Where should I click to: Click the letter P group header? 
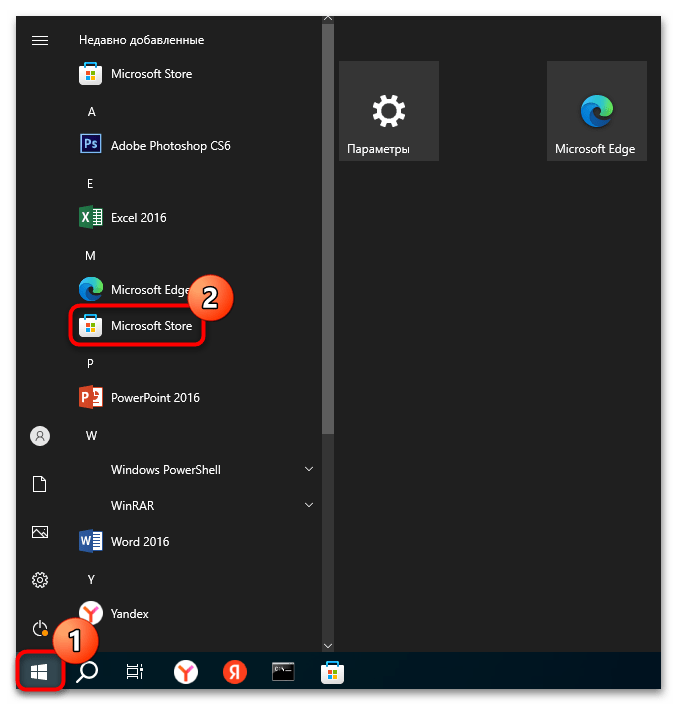click(x=90, y=364)
